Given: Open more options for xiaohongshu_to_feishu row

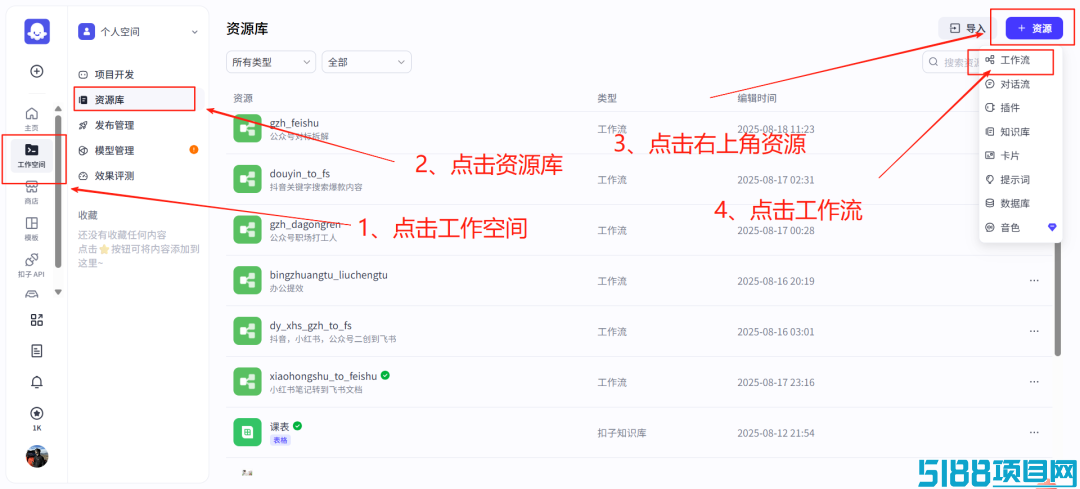Looking at the screenshot, I should coord(1034,382).
